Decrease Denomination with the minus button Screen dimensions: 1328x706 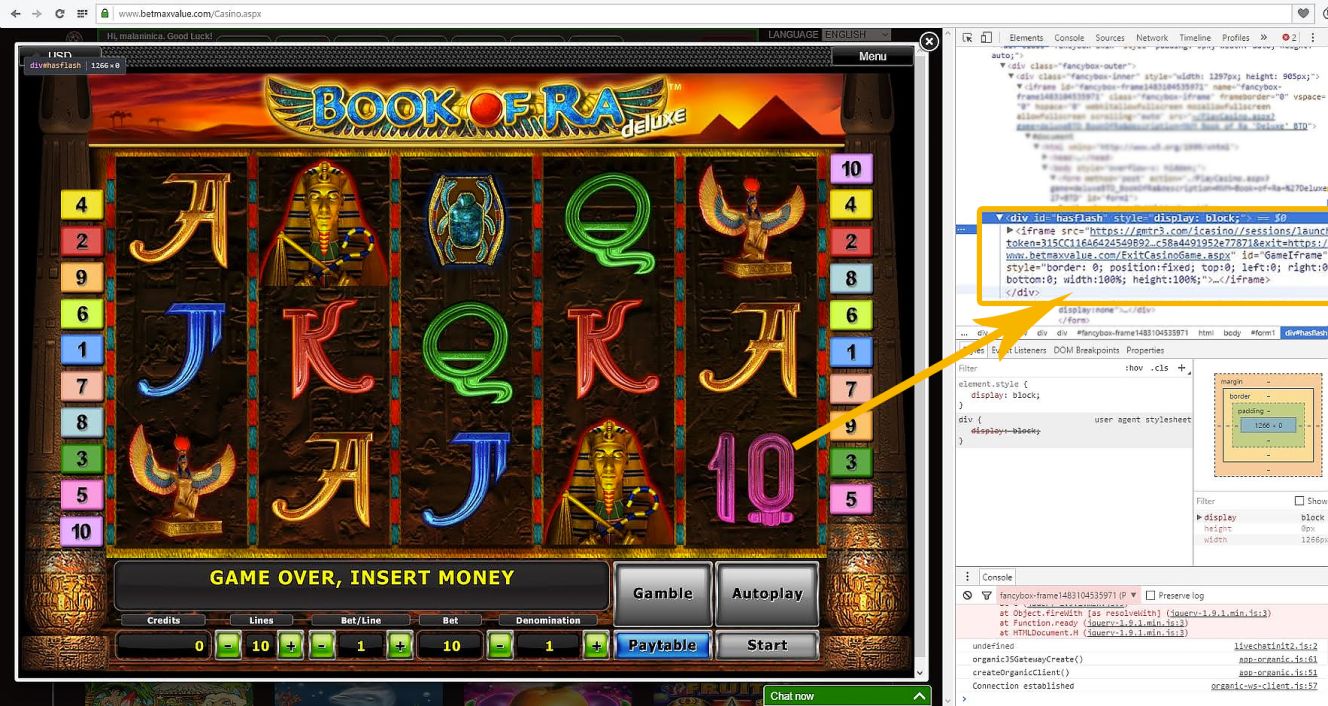tap(499, 646)
